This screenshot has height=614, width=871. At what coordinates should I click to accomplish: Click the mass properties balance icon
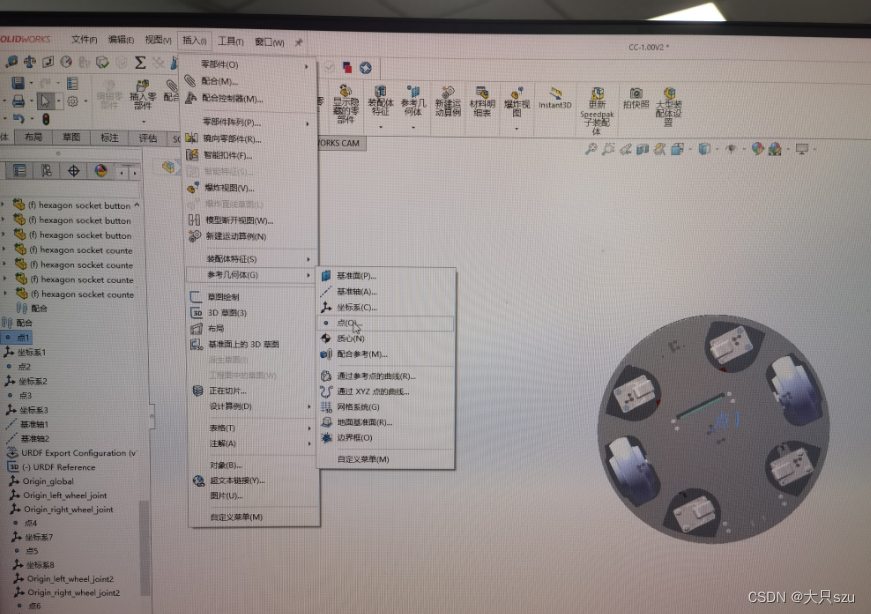(29, 62)
